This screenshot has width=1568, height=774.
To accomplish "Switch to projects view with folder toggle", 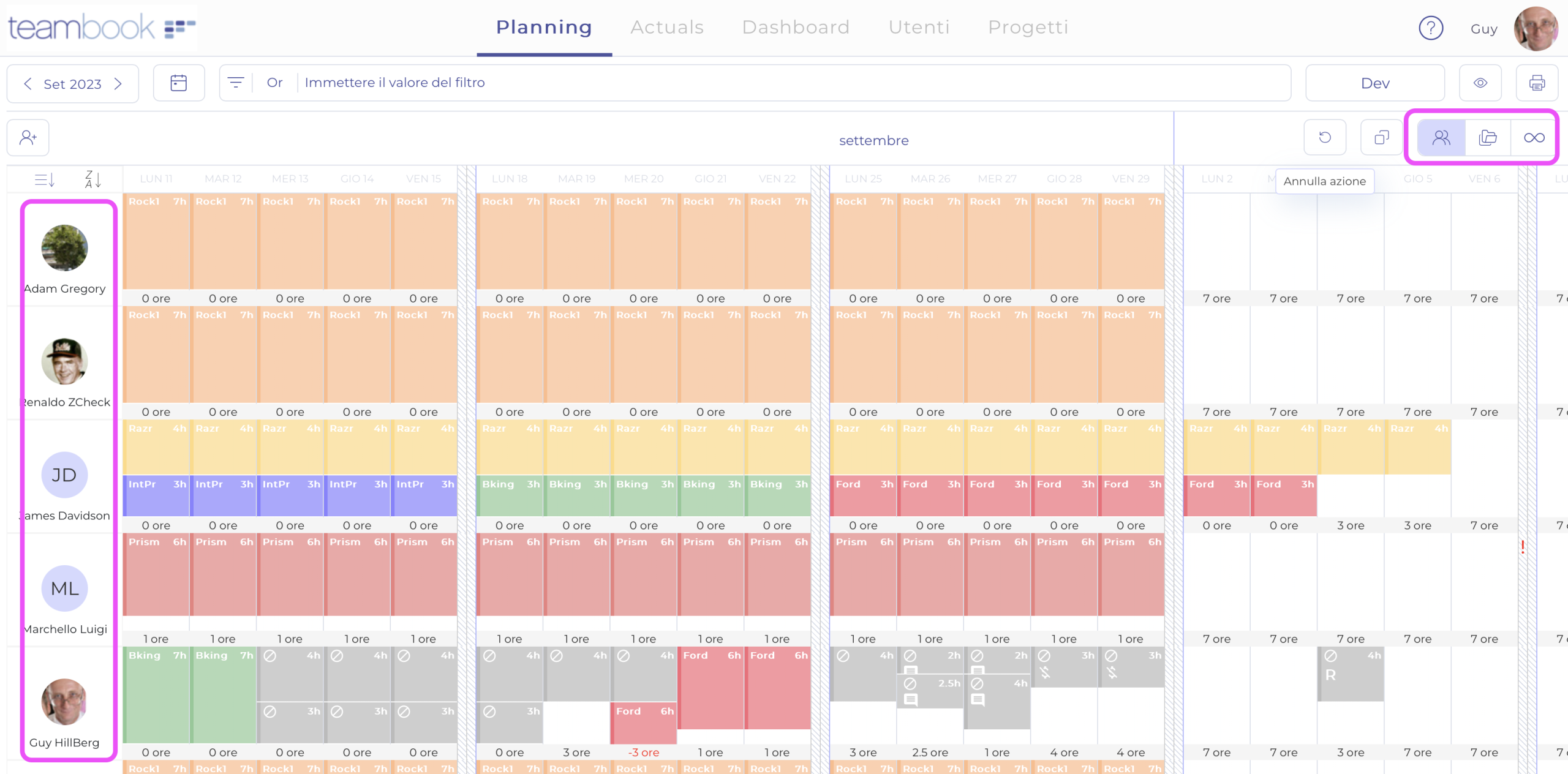I will click(x=1487, y=137).
